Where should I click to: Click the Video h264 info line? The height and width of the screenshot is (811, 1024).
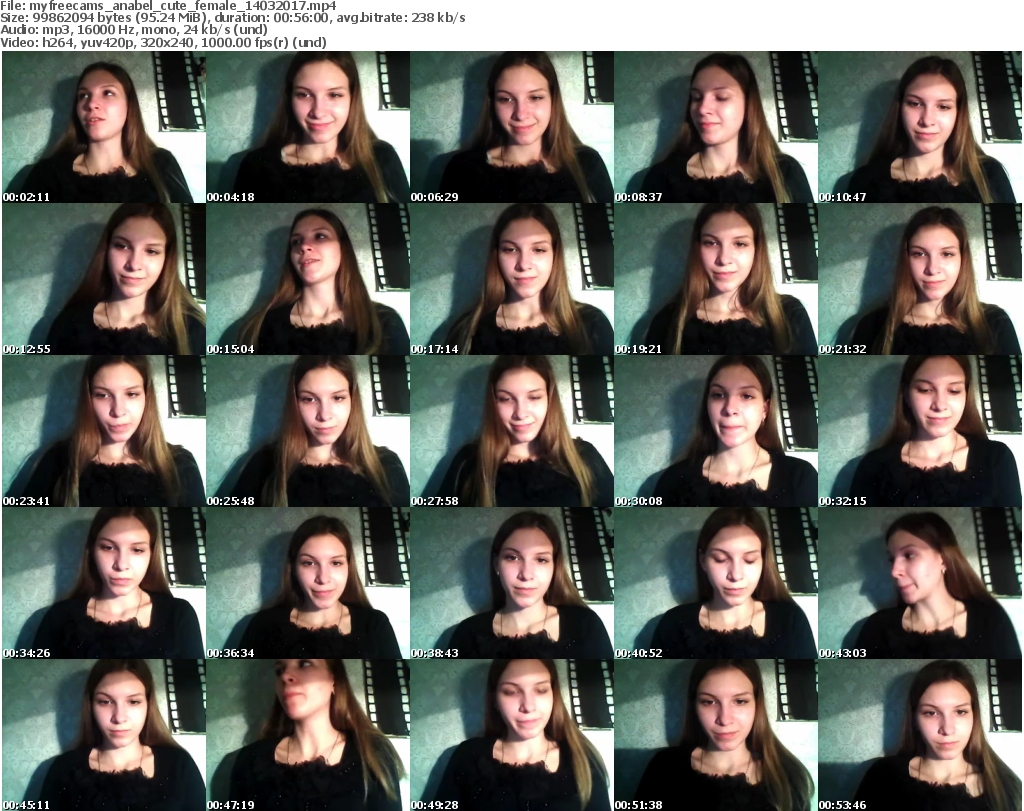click(x=163, y=42)
